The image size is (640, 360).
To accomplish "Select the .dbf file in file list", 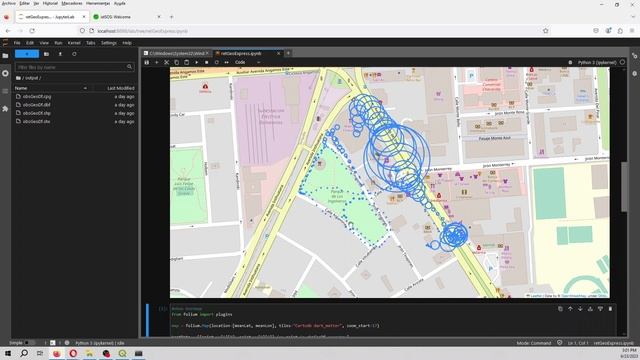I will 74,105.
